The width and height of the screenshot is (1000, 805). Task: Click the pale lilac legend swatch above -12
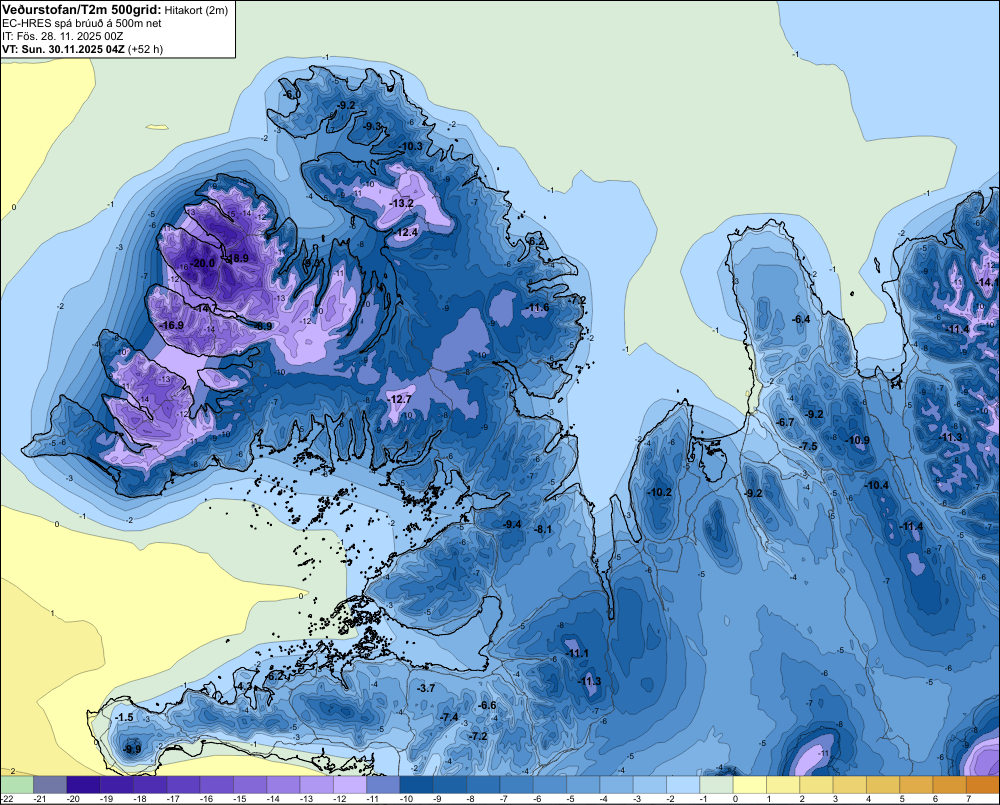(349, 785)
